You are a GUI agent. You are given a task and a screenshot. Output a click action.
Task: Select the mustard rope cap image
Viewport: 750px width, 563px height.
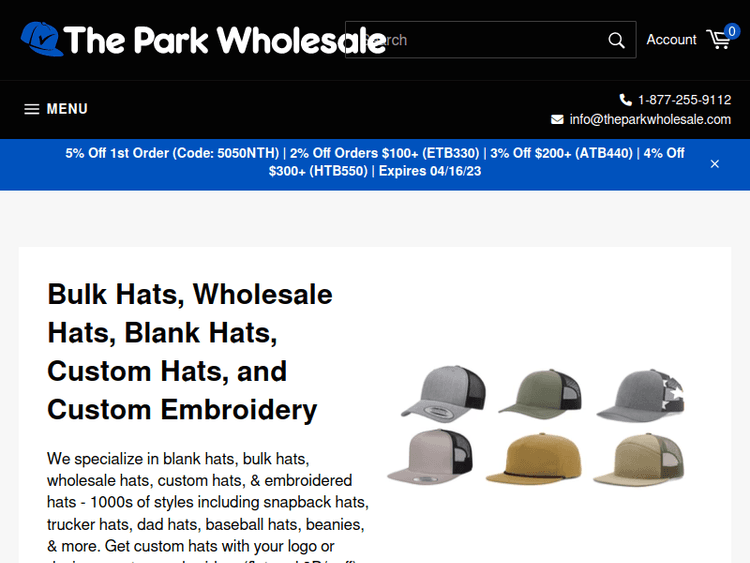pos(534,459)
